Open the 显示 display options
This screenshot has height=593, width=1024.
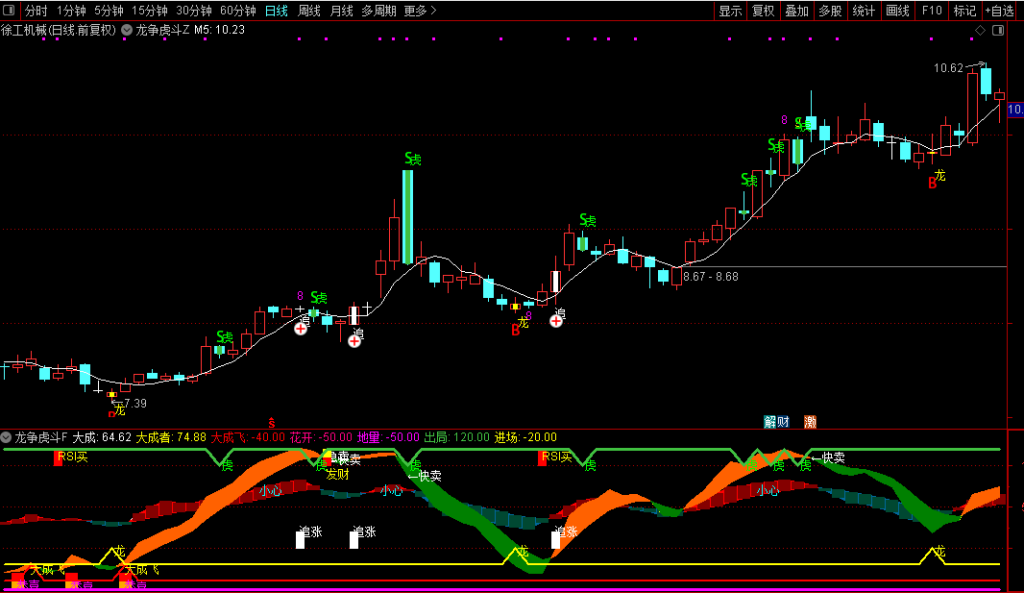coord(730,11)
